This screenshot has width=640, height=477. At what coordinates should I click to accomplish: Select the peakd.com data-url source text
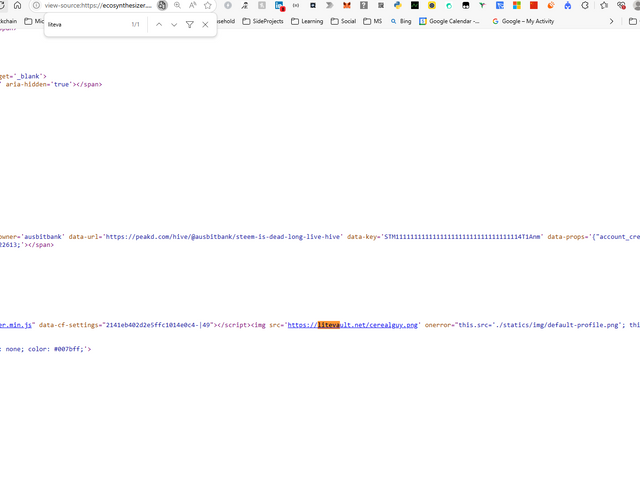(222, 236)
